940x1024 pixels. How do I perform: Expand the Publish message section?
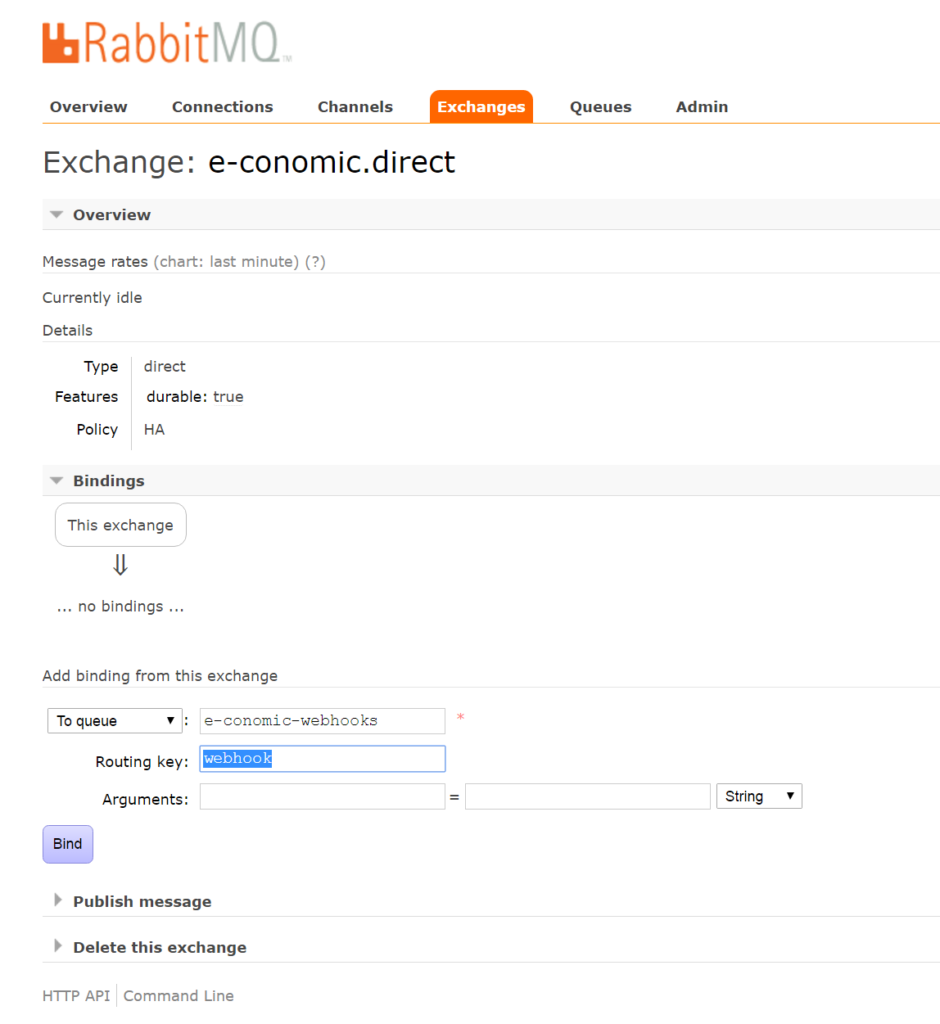[141, 902]
